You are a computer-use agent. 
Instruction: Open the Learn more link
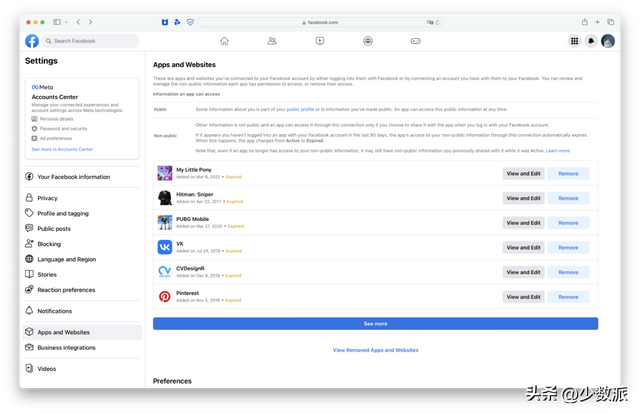(x=558, y=151)
